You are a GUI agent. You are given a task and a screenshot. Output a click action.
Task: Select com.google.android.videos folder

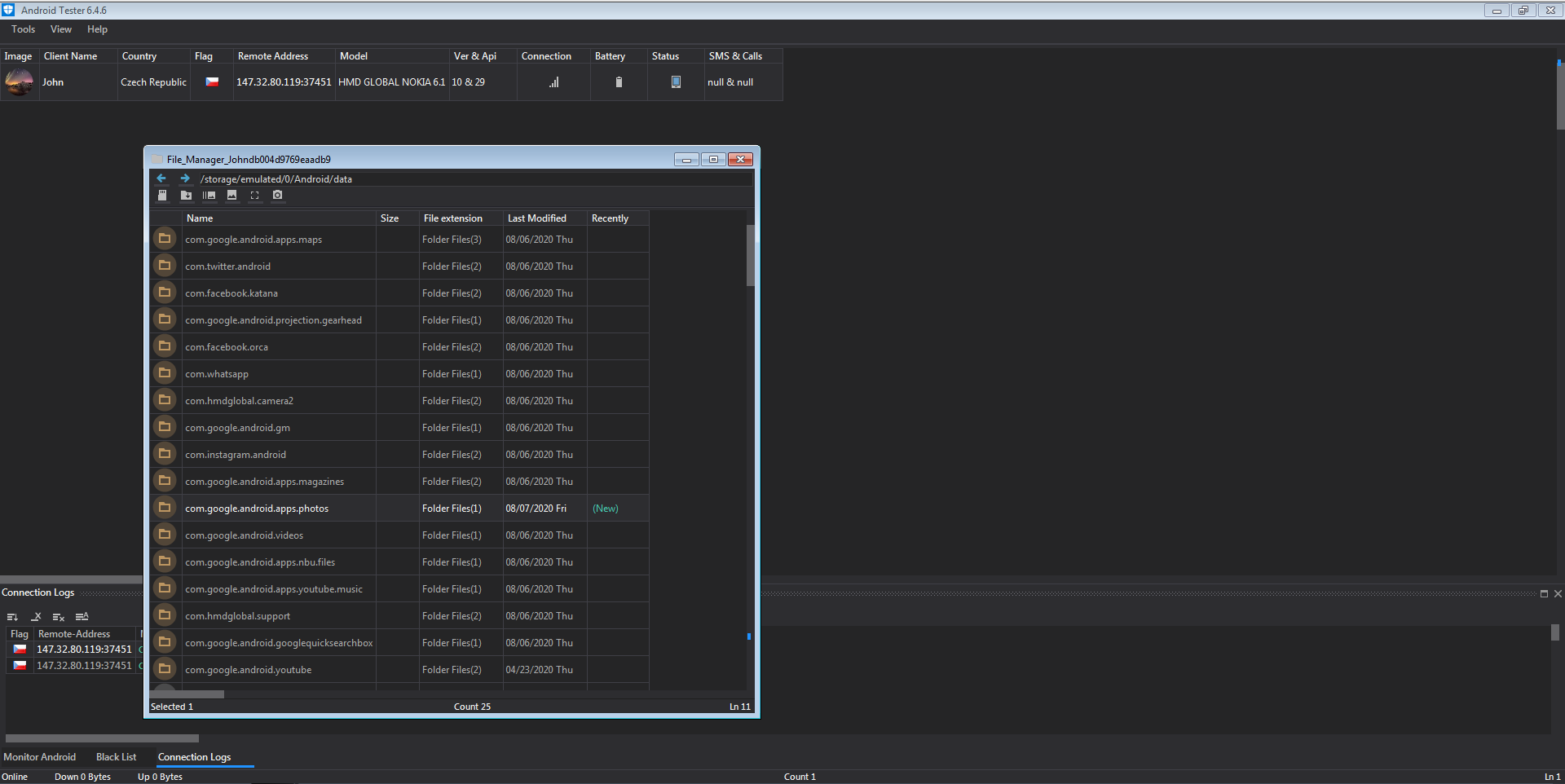(399, 535)
